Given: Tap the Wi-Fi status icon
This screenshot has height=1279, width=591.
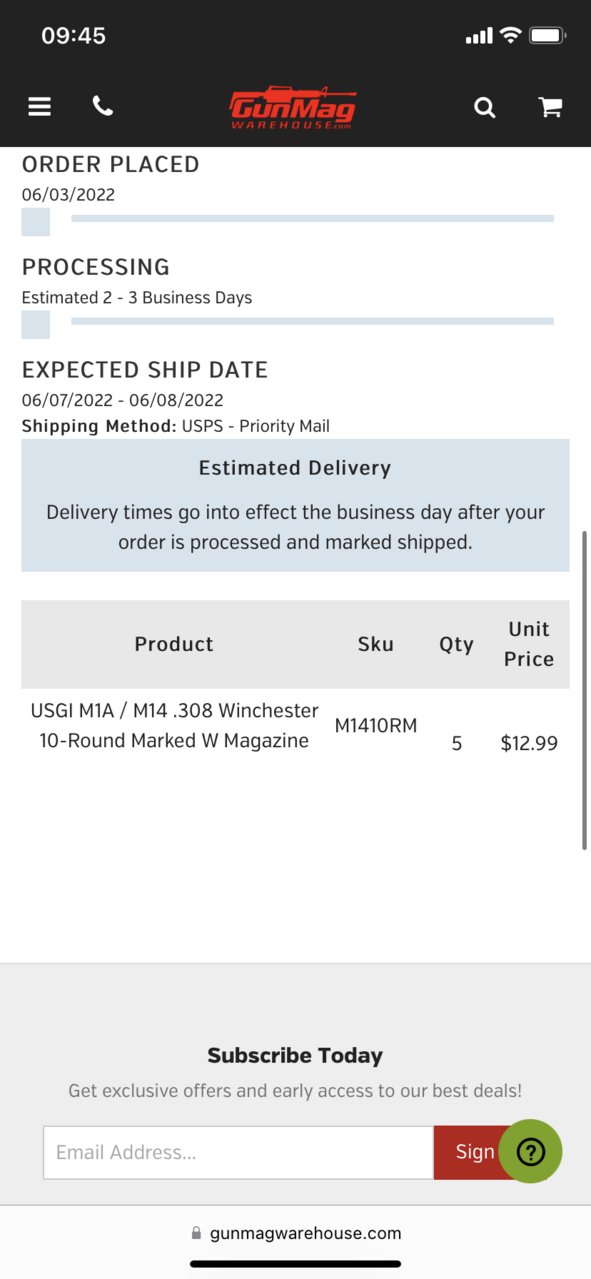Looking at the screenshot, I should [x=510, y=35].
